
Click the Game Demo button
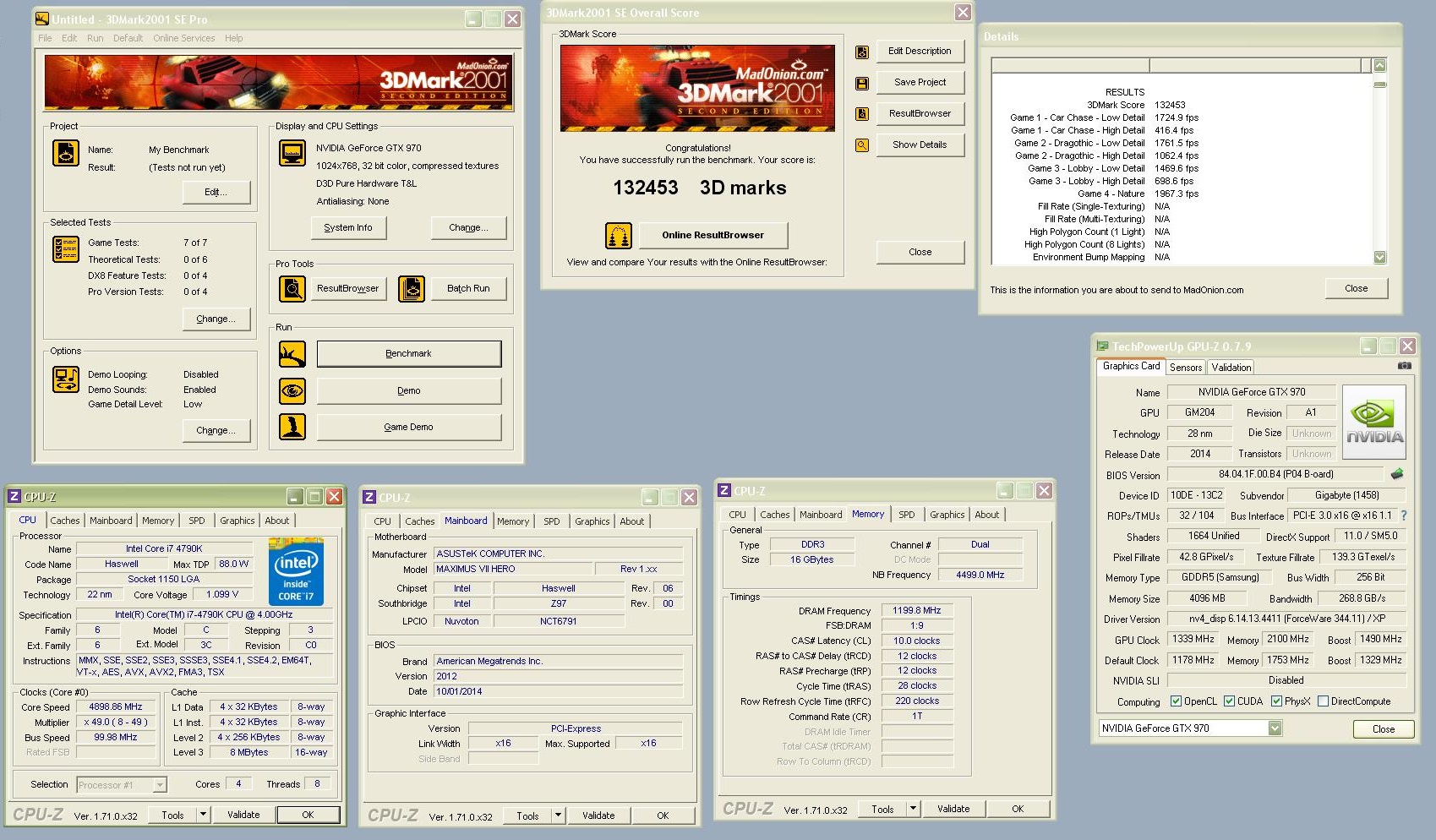pyautogui.click(x=409, y=427)
